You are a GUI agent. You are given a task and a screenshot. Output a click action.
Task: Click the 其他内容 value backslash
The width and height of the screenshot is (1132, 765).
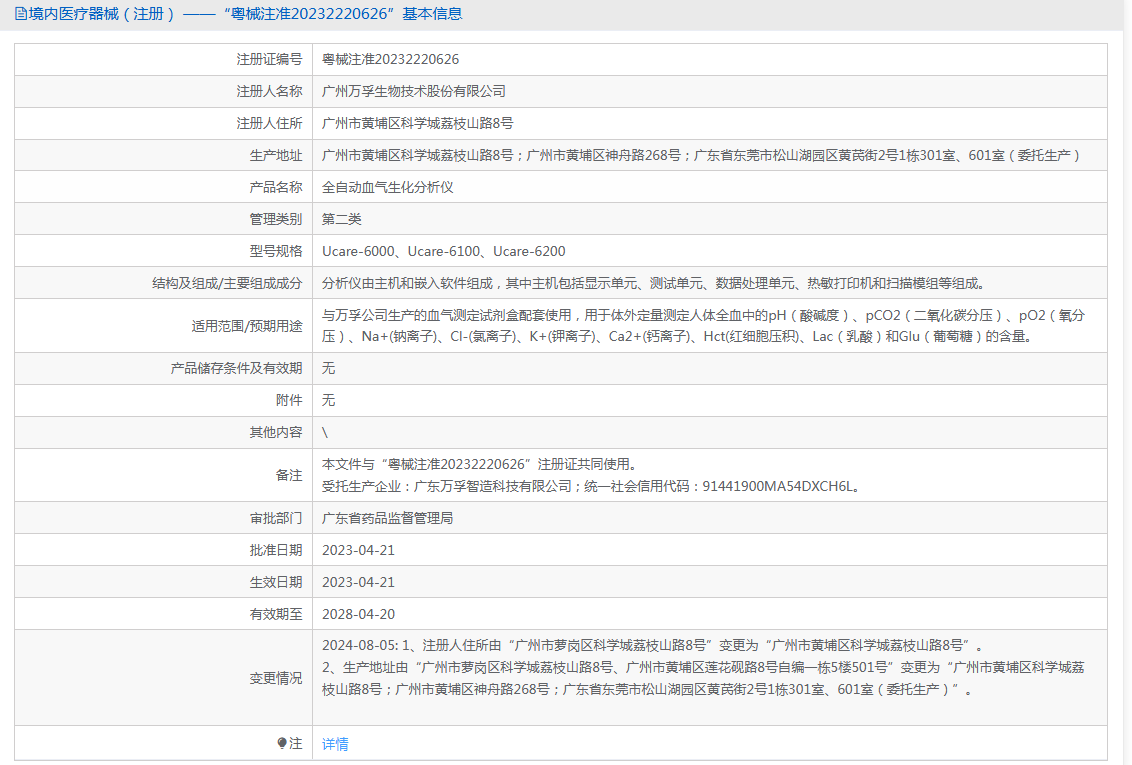pyautogui.click(x=325, y=432)
